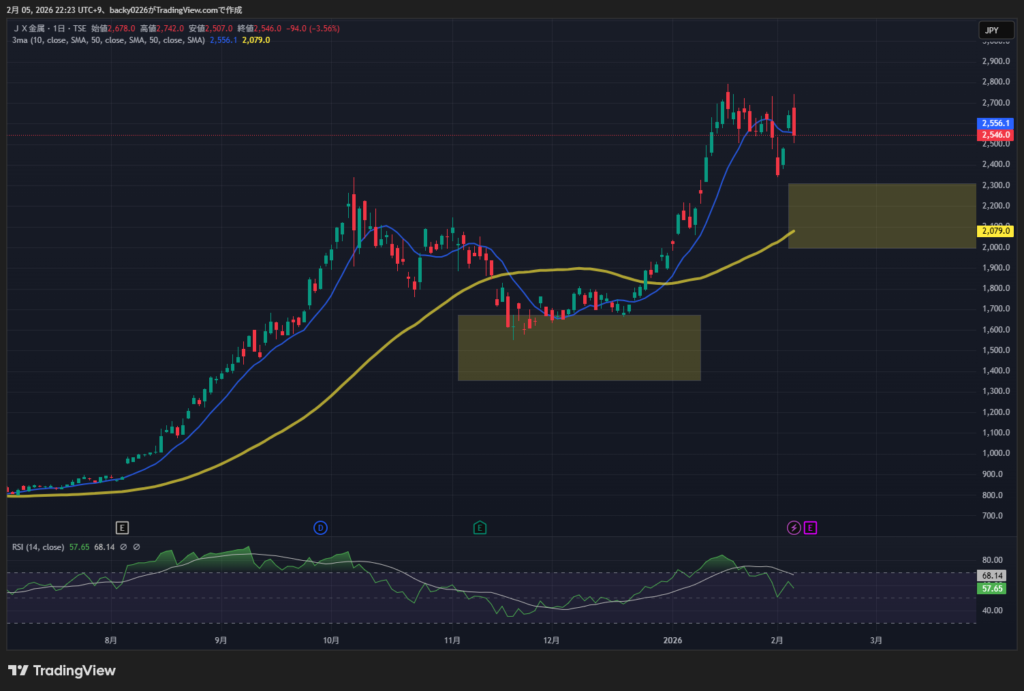
Task: Click the red 2,546.0 last price label
Action: tap(996, 134)
